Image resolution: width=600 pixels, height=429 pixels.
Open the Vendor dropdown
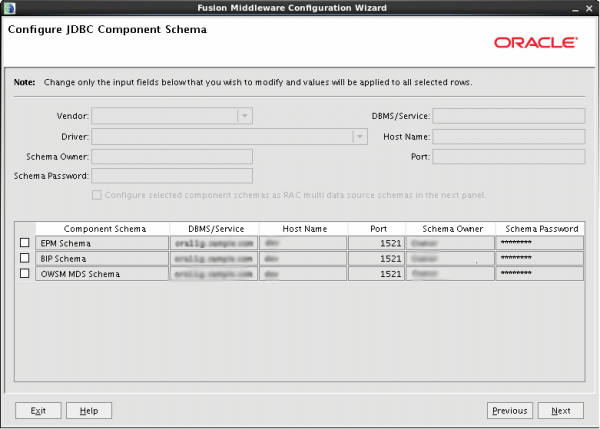click(244, 116)
